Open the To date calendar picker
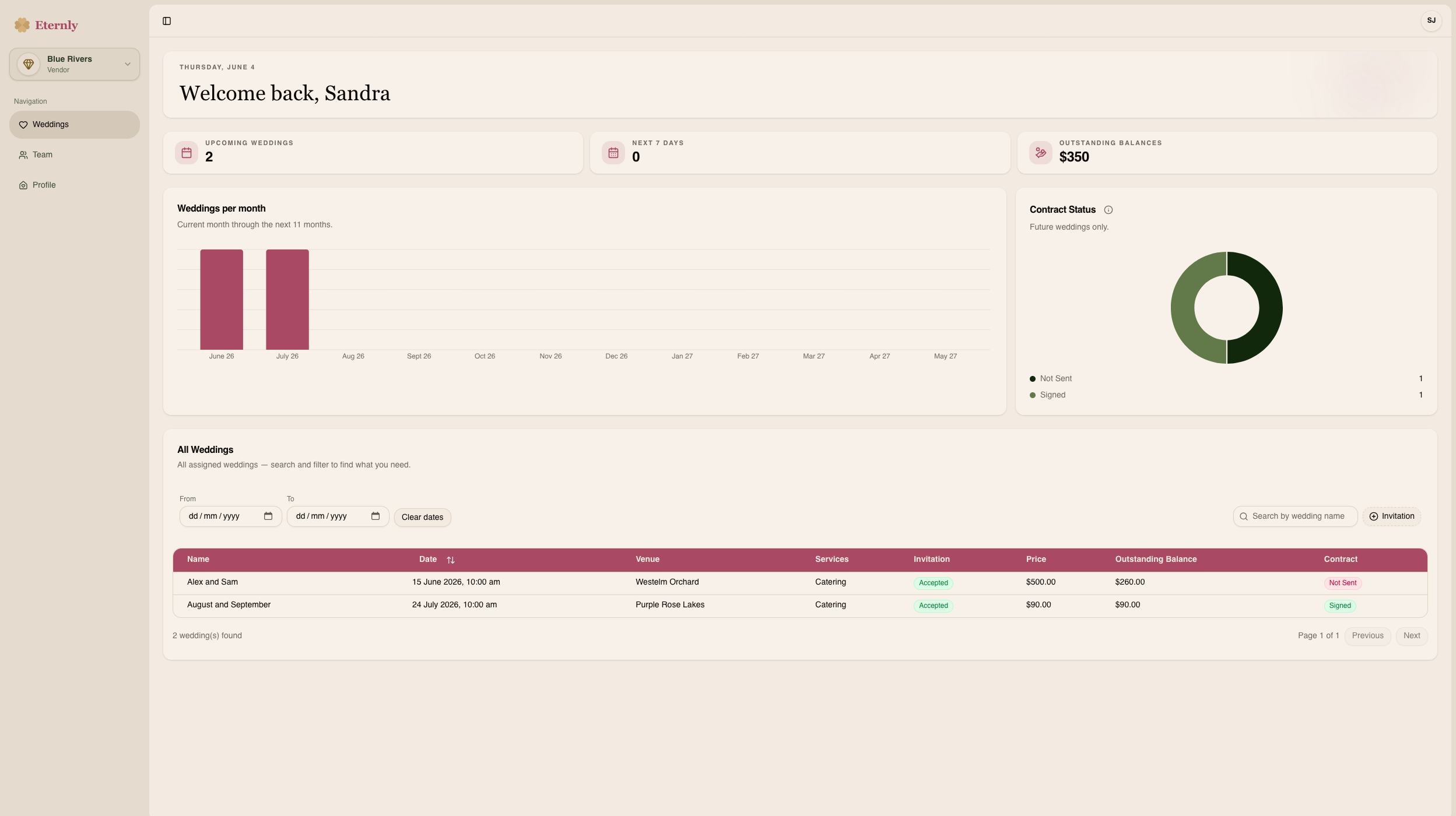This screenshot has width=1456, height=816. click(x=376, y=516)
